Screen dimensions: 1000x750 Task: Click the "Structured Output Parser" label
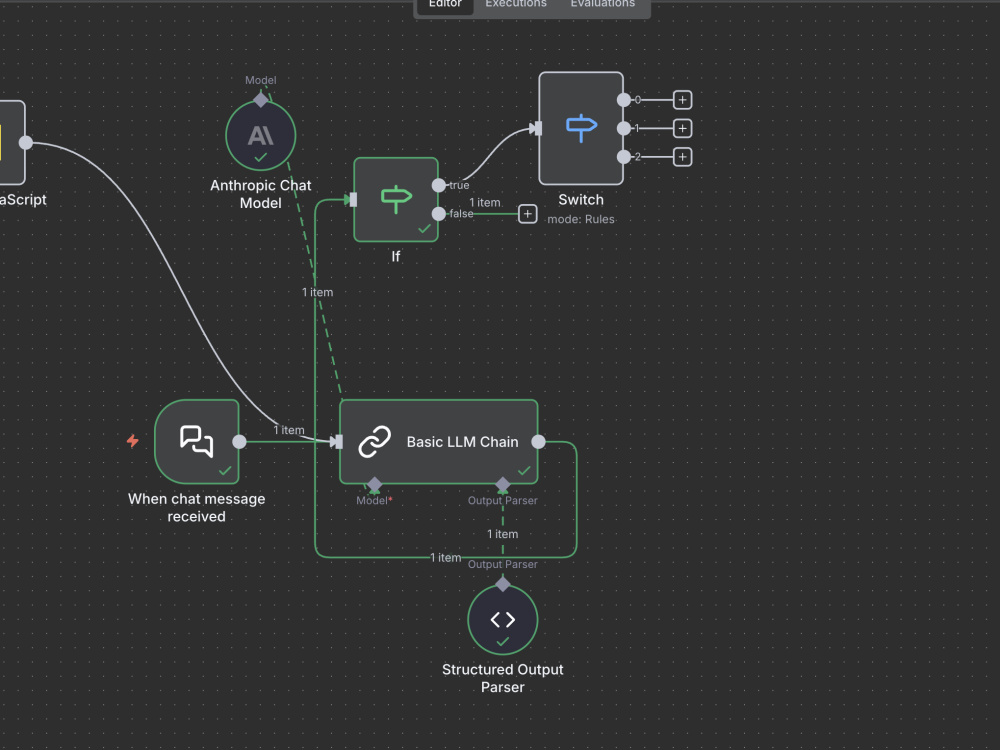[503, 679]
